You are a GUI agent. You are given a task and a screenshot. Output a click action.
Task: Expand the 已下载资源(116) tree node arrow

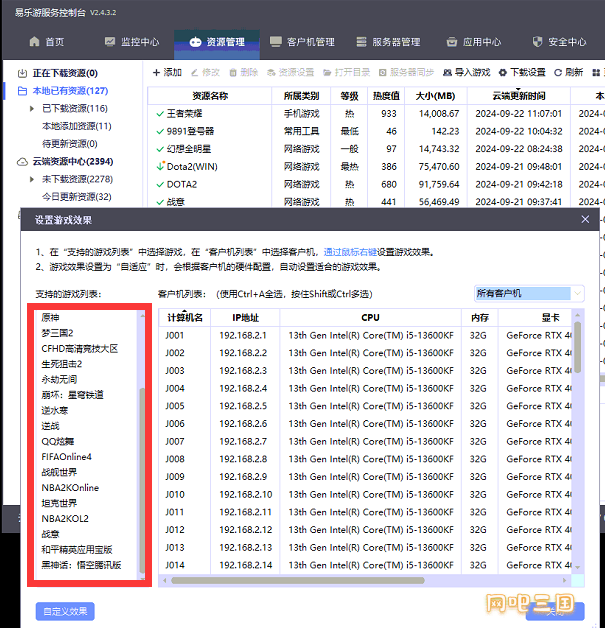coord(32,109)
